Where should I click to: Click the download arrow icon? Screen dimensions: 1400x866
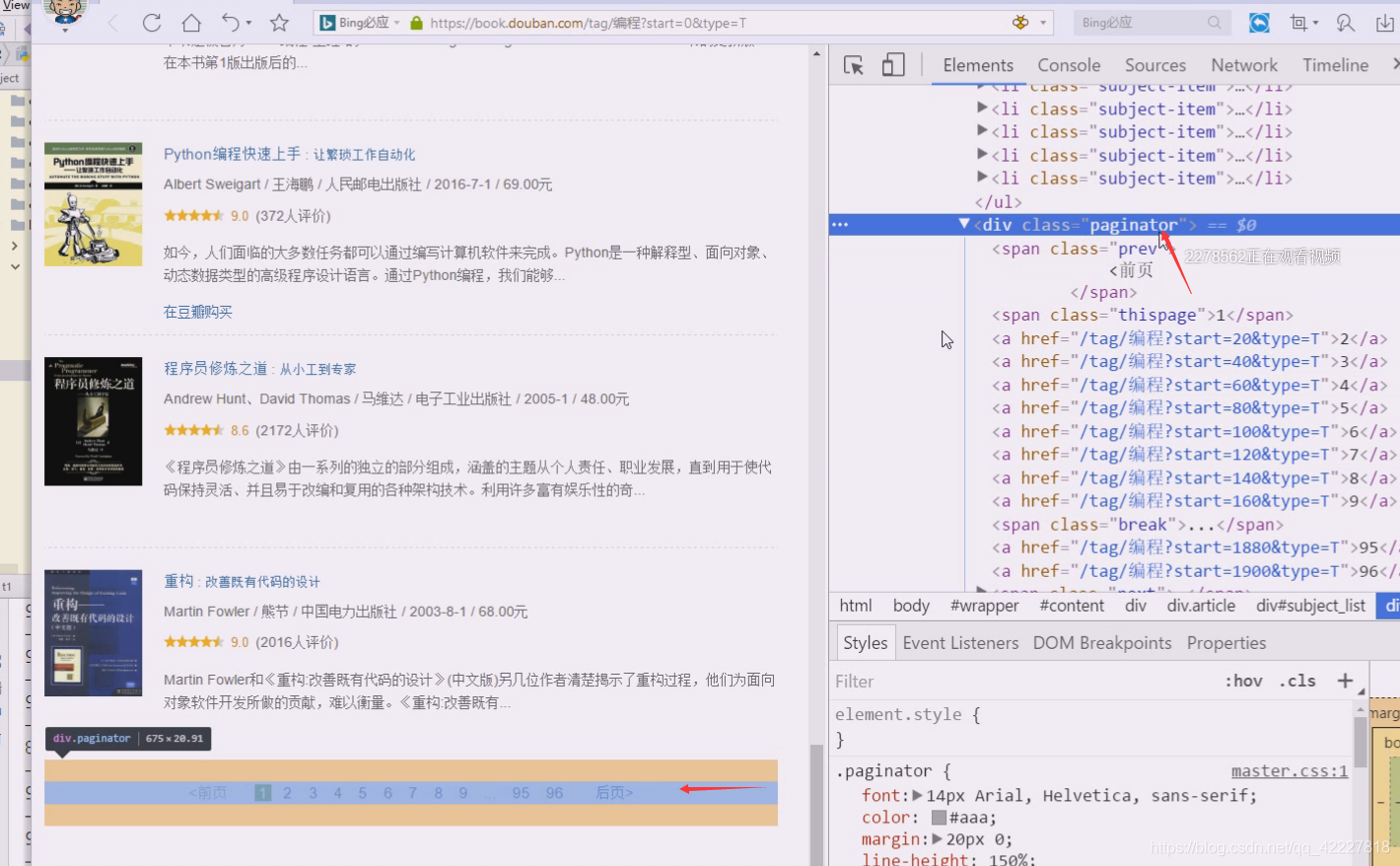[x=1384, y=22]
